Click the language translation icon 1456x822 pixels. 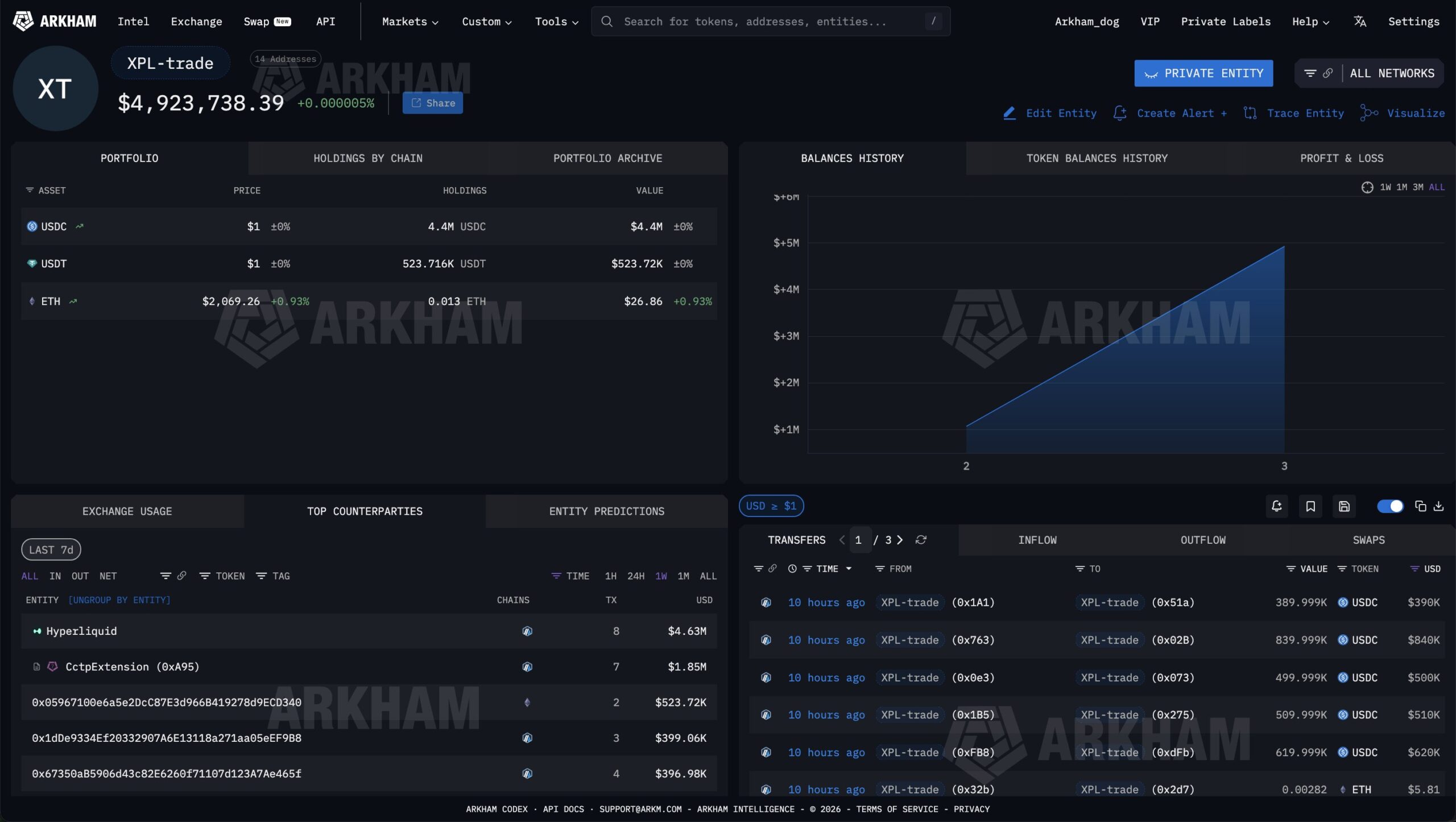(x=1360, y=21)
